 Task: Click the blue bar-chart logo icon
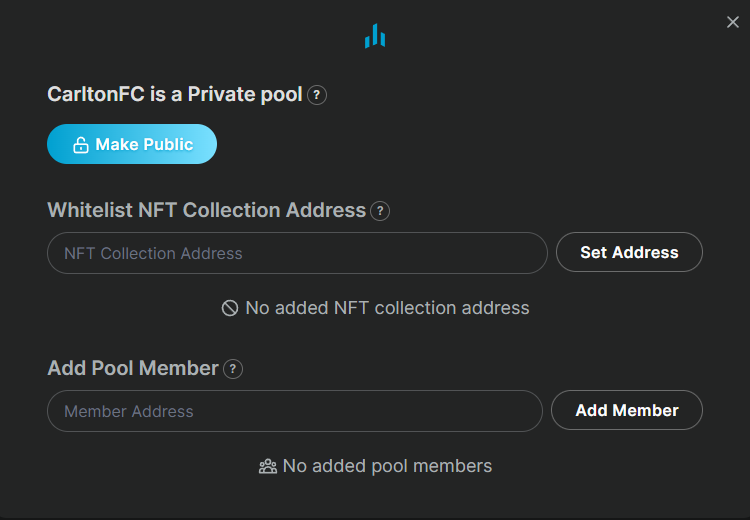[375, 37]
